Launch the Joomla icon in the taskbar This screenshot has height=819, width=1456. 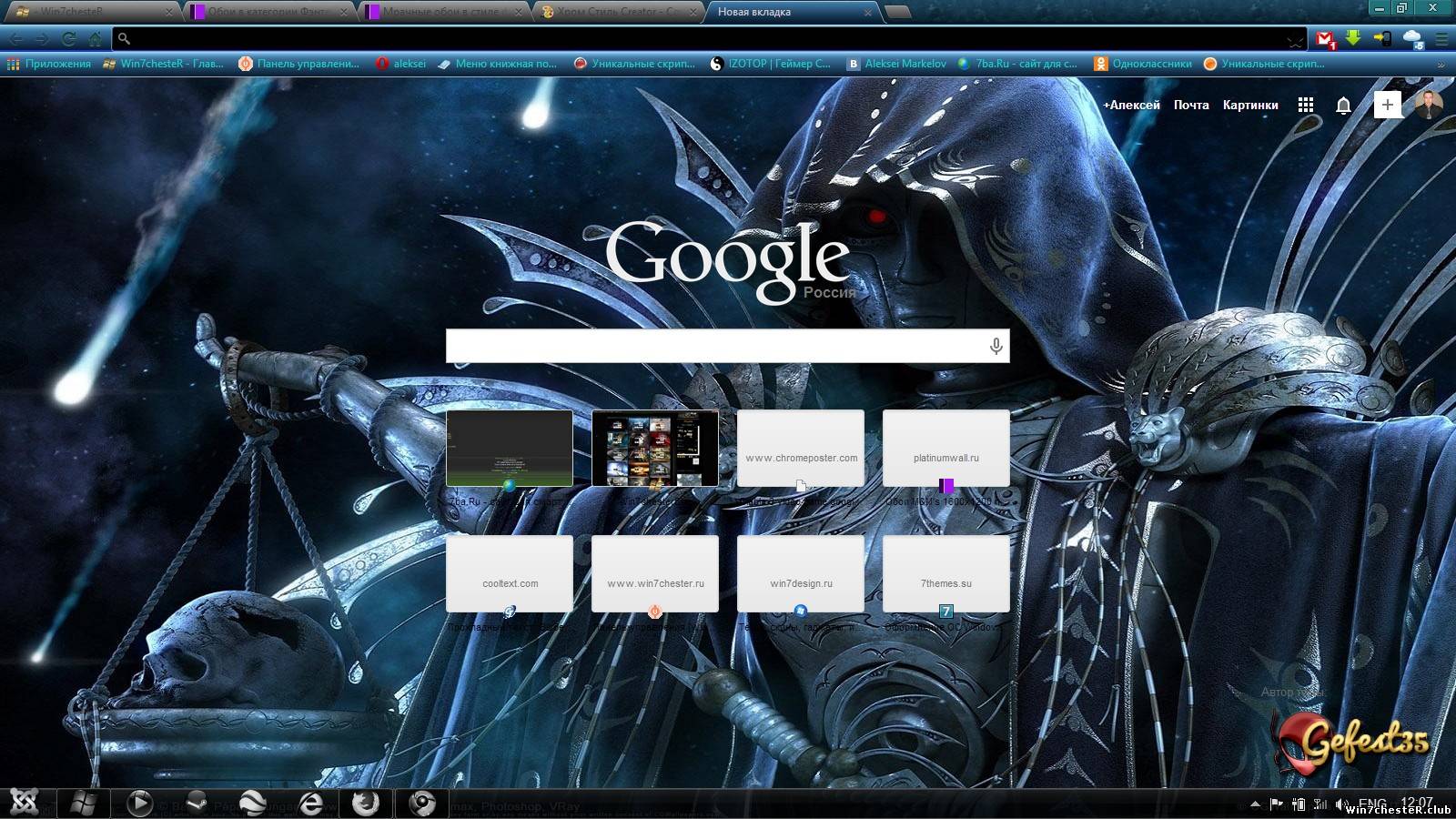tap(25, 804)
